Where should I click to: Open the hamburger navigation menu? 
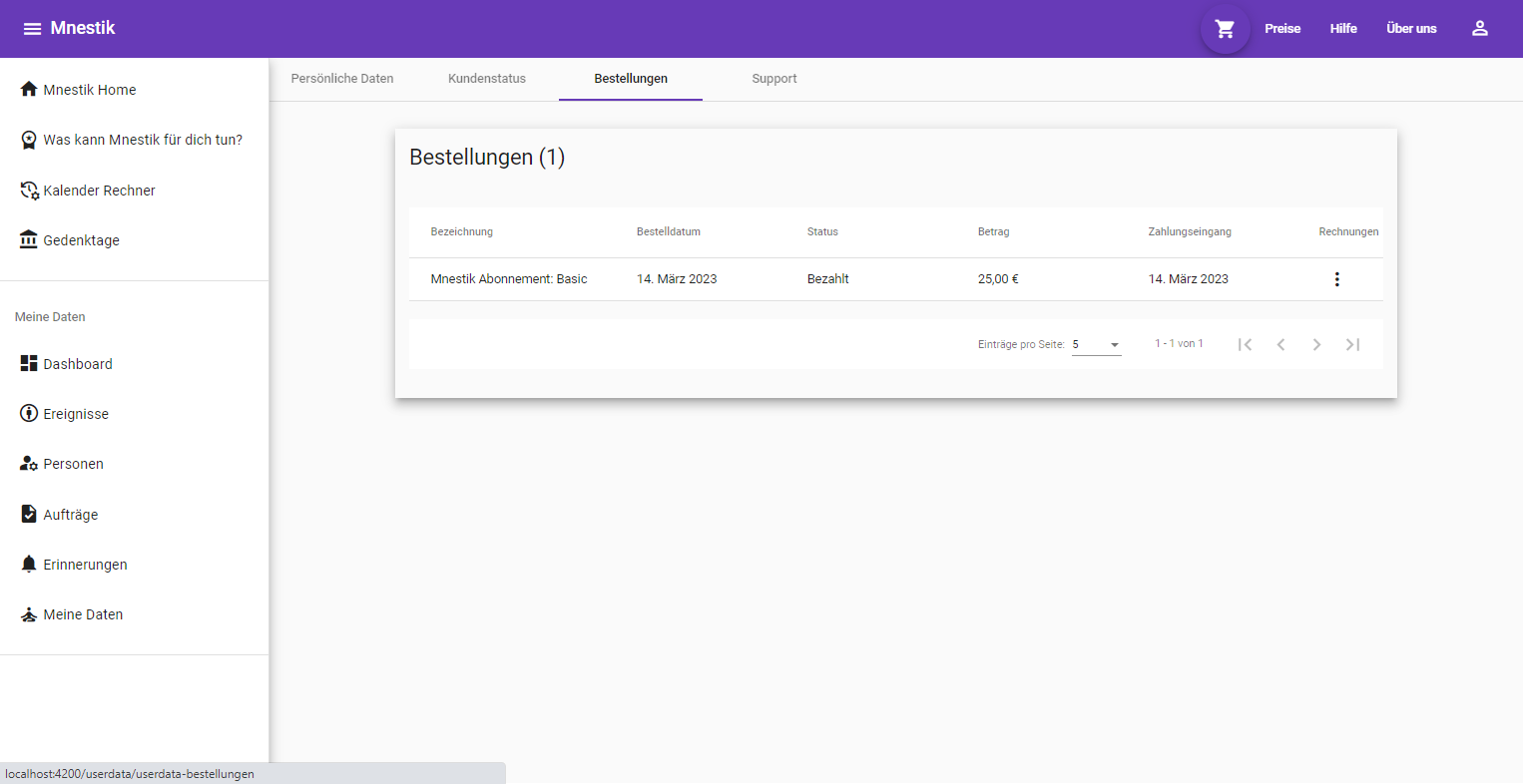(x=32, y=28)
